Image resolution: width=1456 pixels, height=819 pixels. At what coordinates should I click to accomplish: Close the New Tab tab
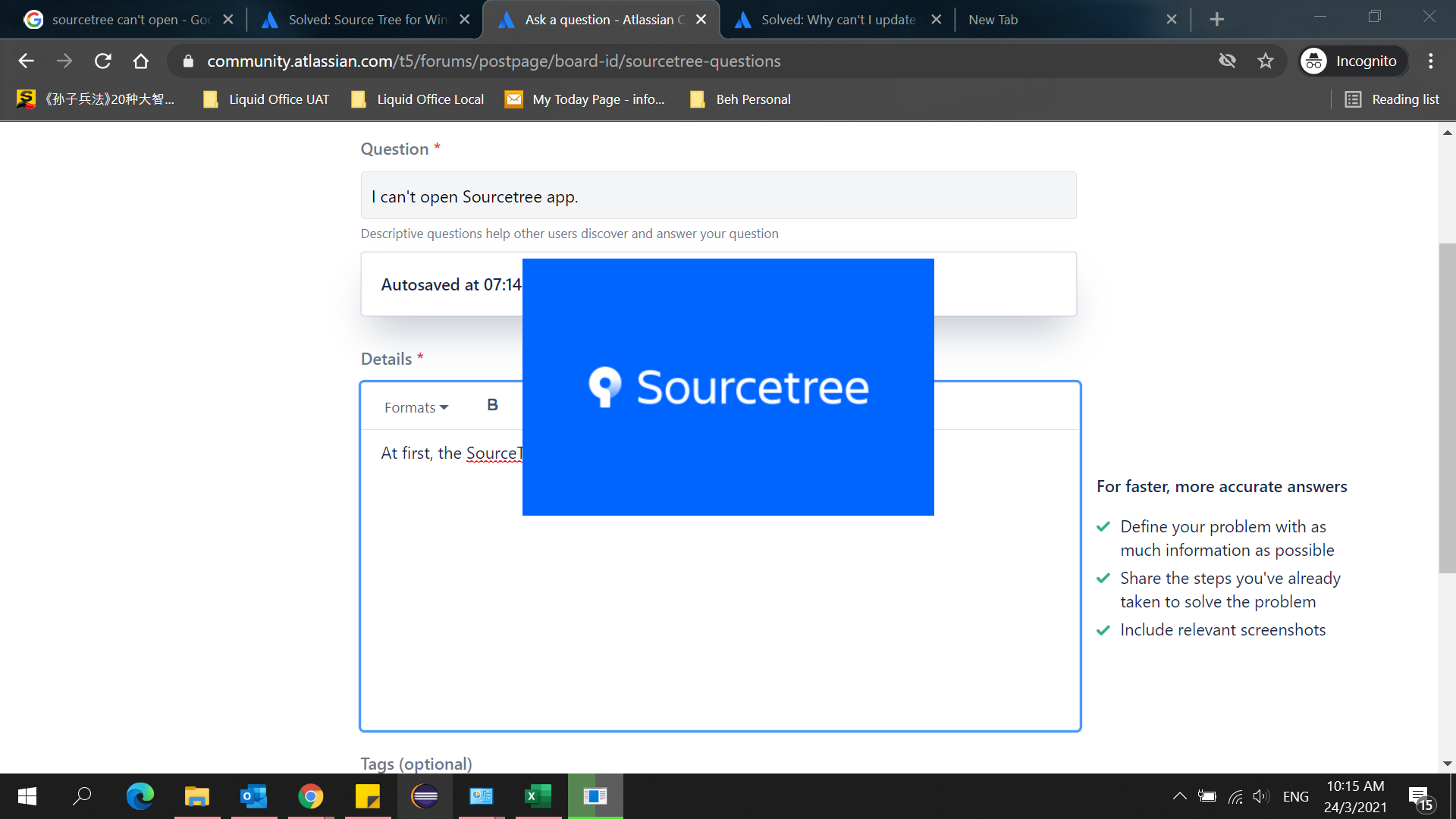point(1172,20)
